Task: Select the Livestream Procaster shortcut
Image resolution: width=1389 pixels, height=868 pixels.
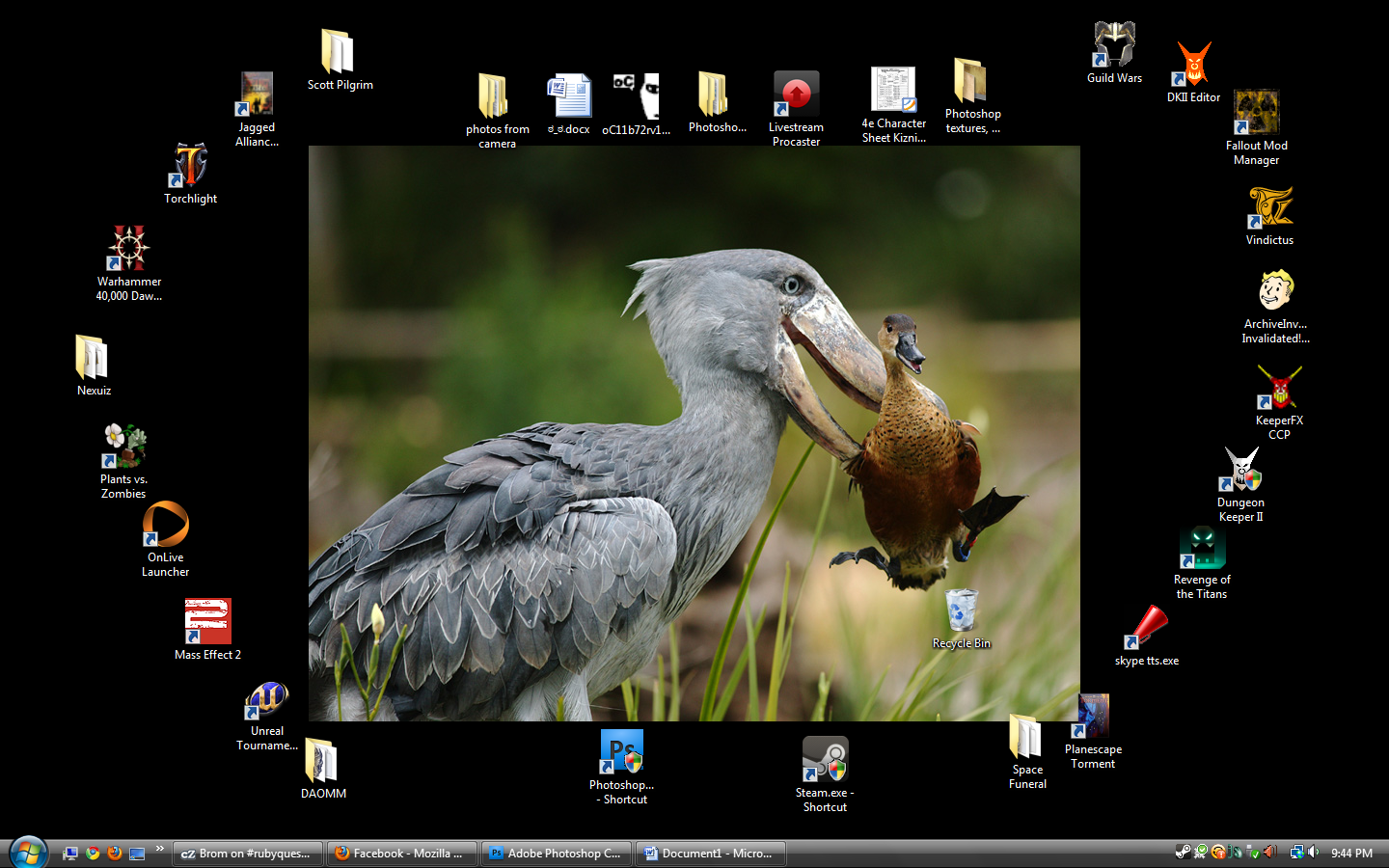Action: [796, 95]
